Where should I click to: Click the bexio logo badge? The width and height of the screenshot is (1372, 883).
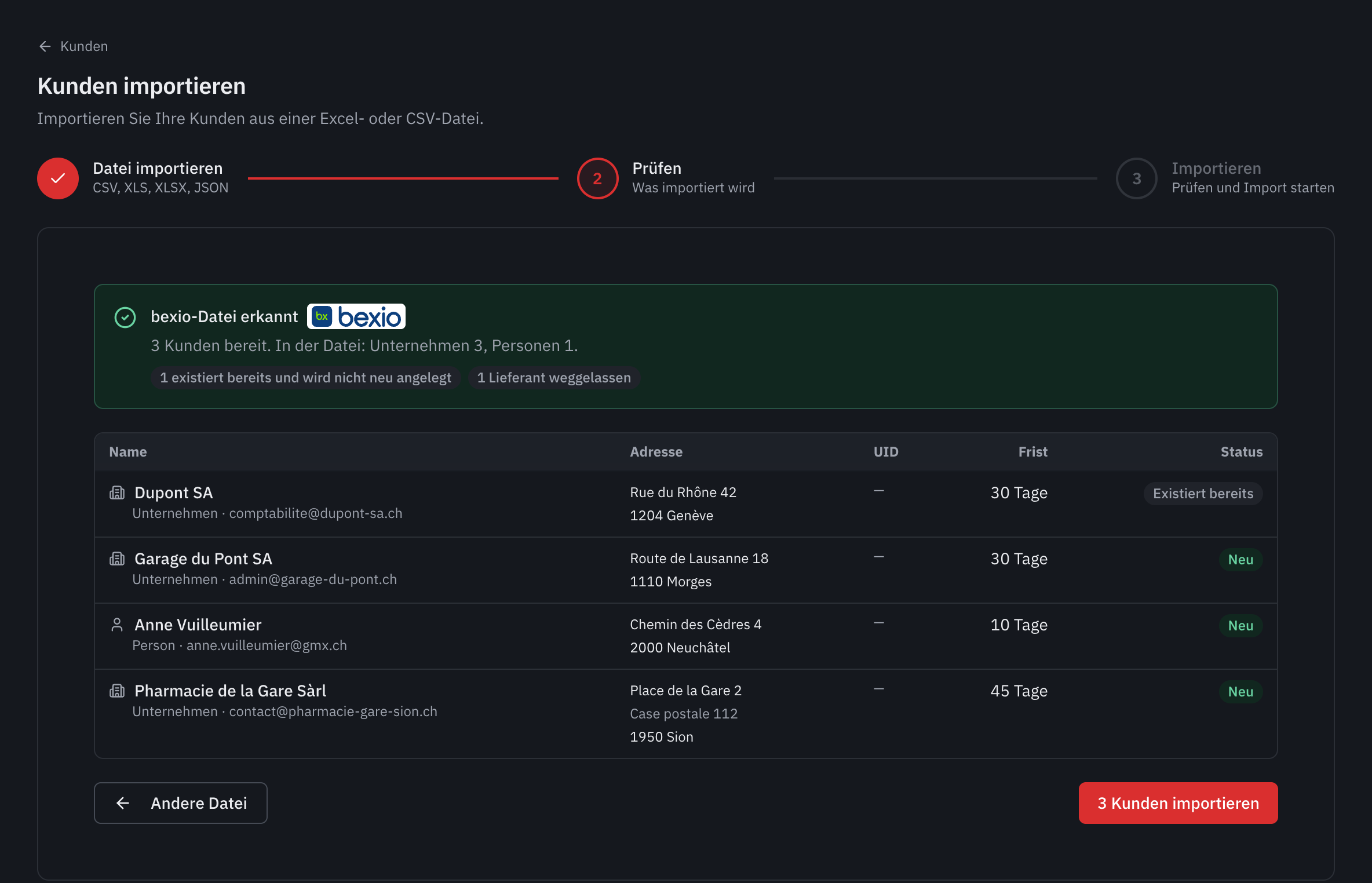[x=356, y=316]
